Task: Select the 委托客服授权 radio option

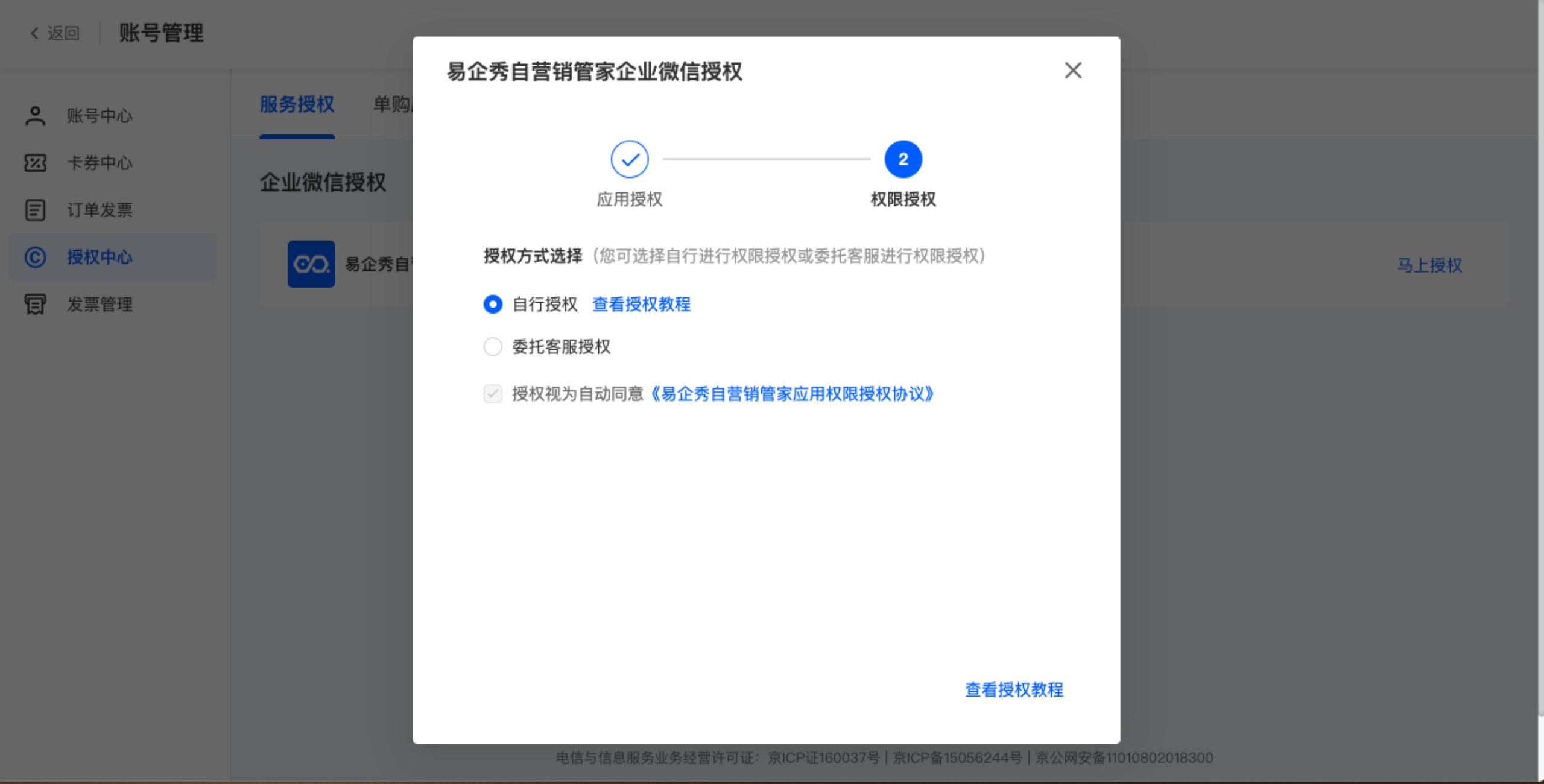Action: click(x=493, y=346)
